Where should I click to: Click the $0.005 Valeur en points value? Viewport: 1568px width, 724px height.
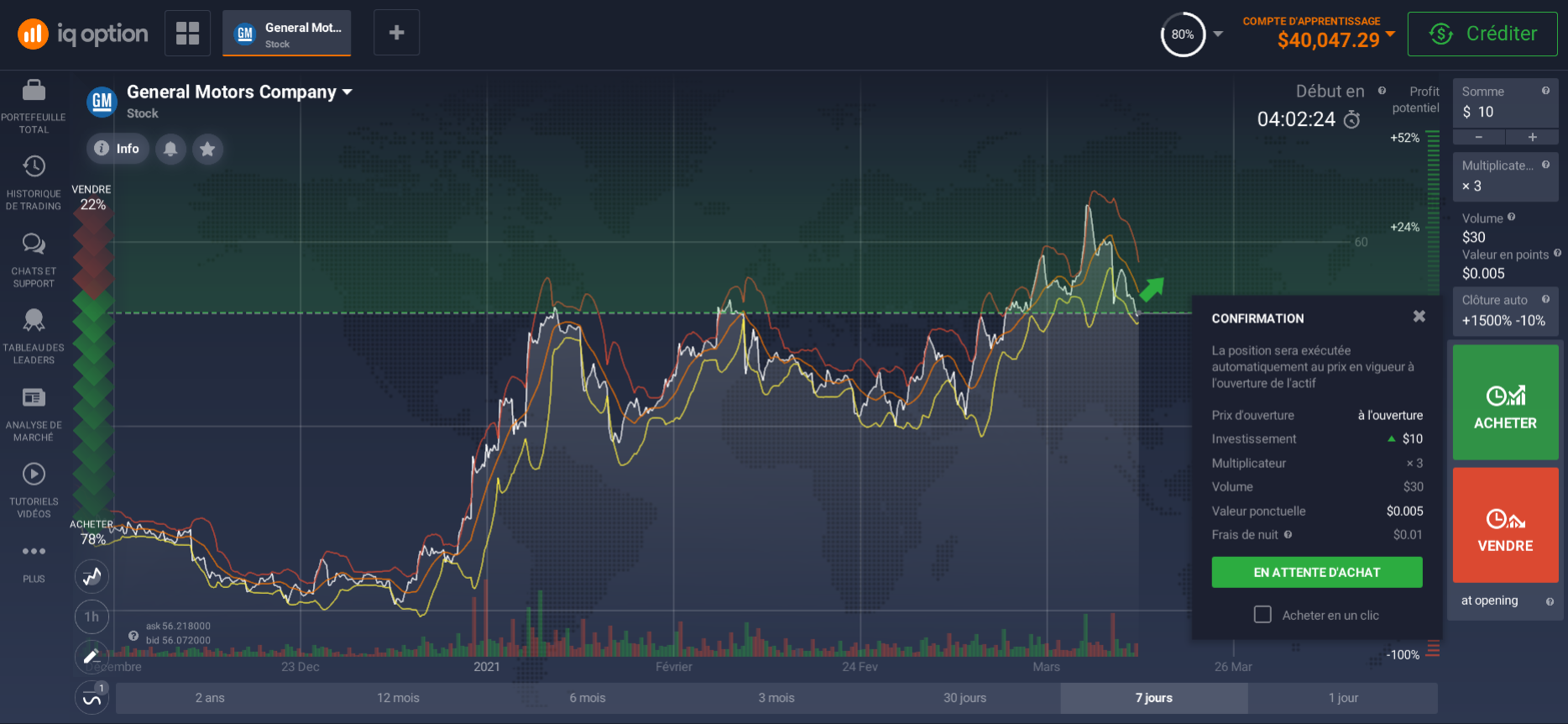pyautogui.click(x=1483, y=274)
